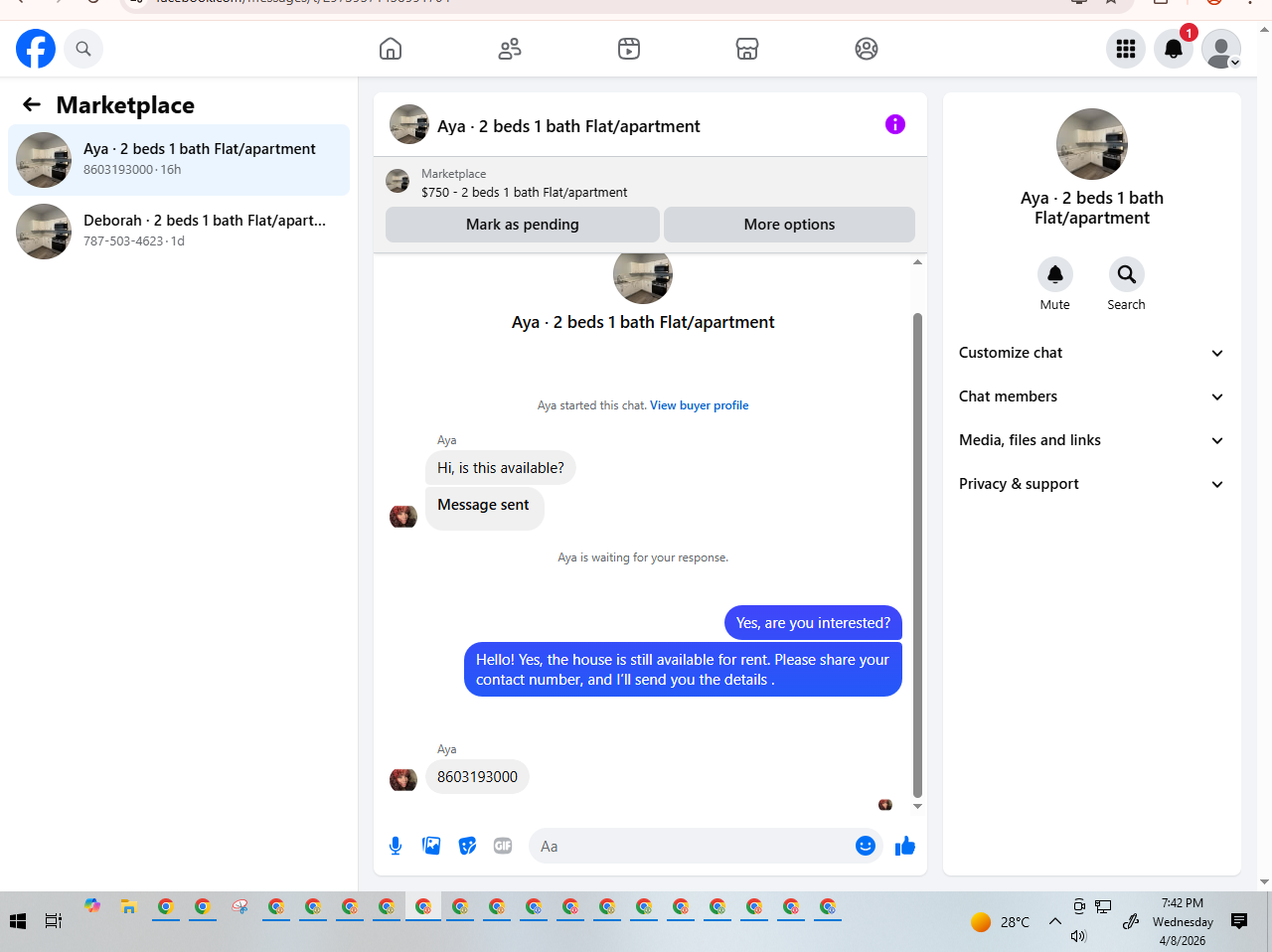Open the taskbar clock showing 7:42 PM
This screenshot has width=1272, height=952.
coord(1183,921)
